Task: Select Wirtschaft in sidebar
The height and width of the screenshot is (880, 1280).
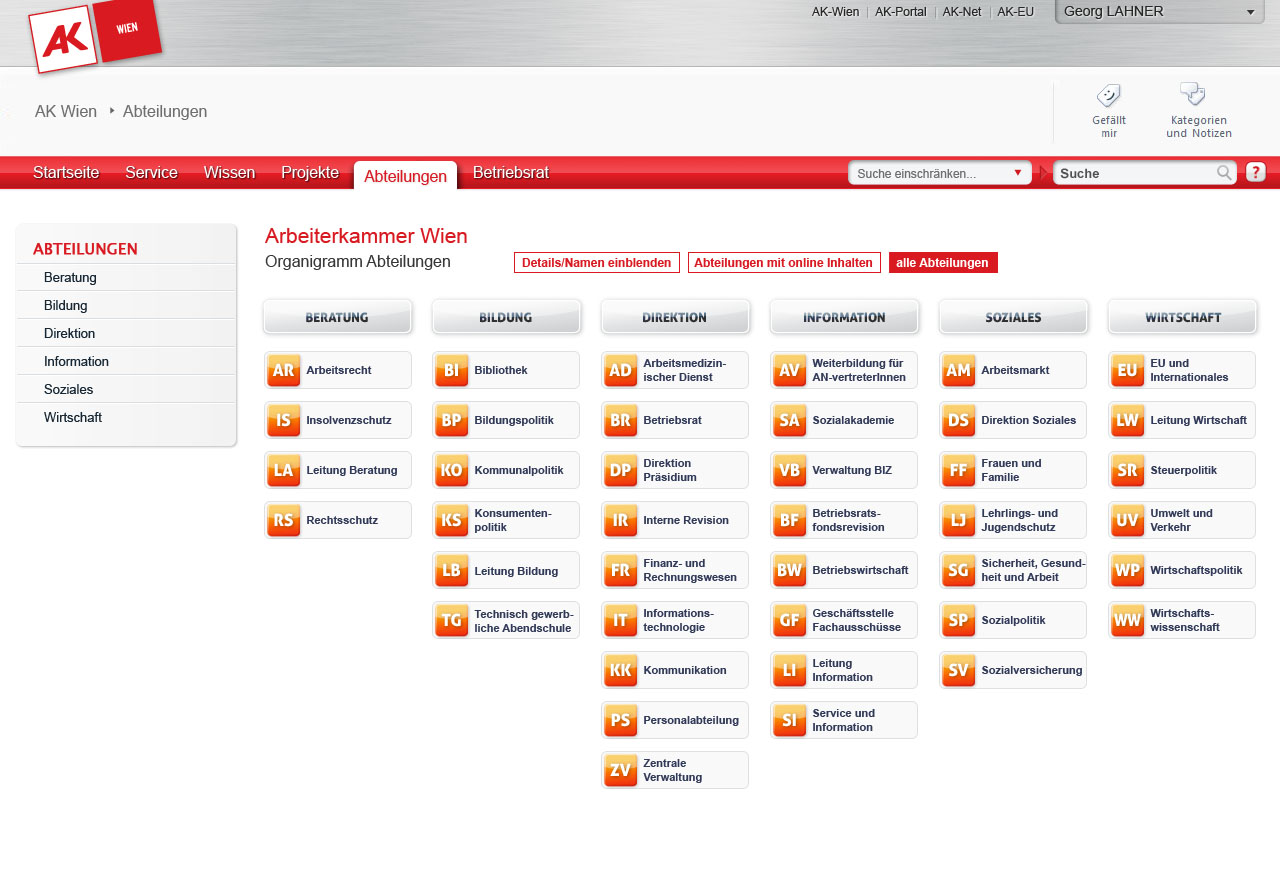Action: (126, 417)
